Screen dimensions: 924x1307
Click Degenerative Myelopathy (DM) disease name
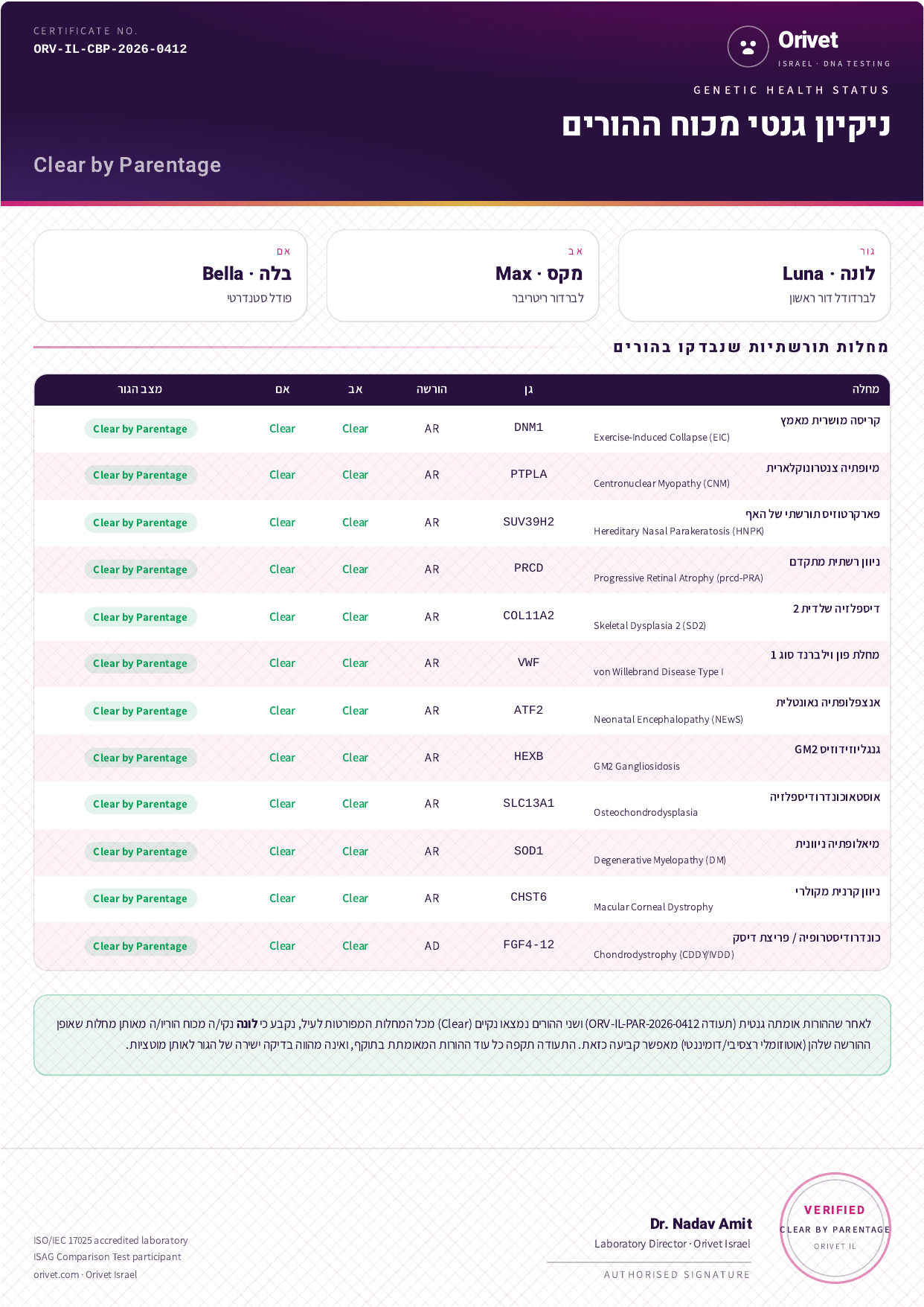[660, 860]
